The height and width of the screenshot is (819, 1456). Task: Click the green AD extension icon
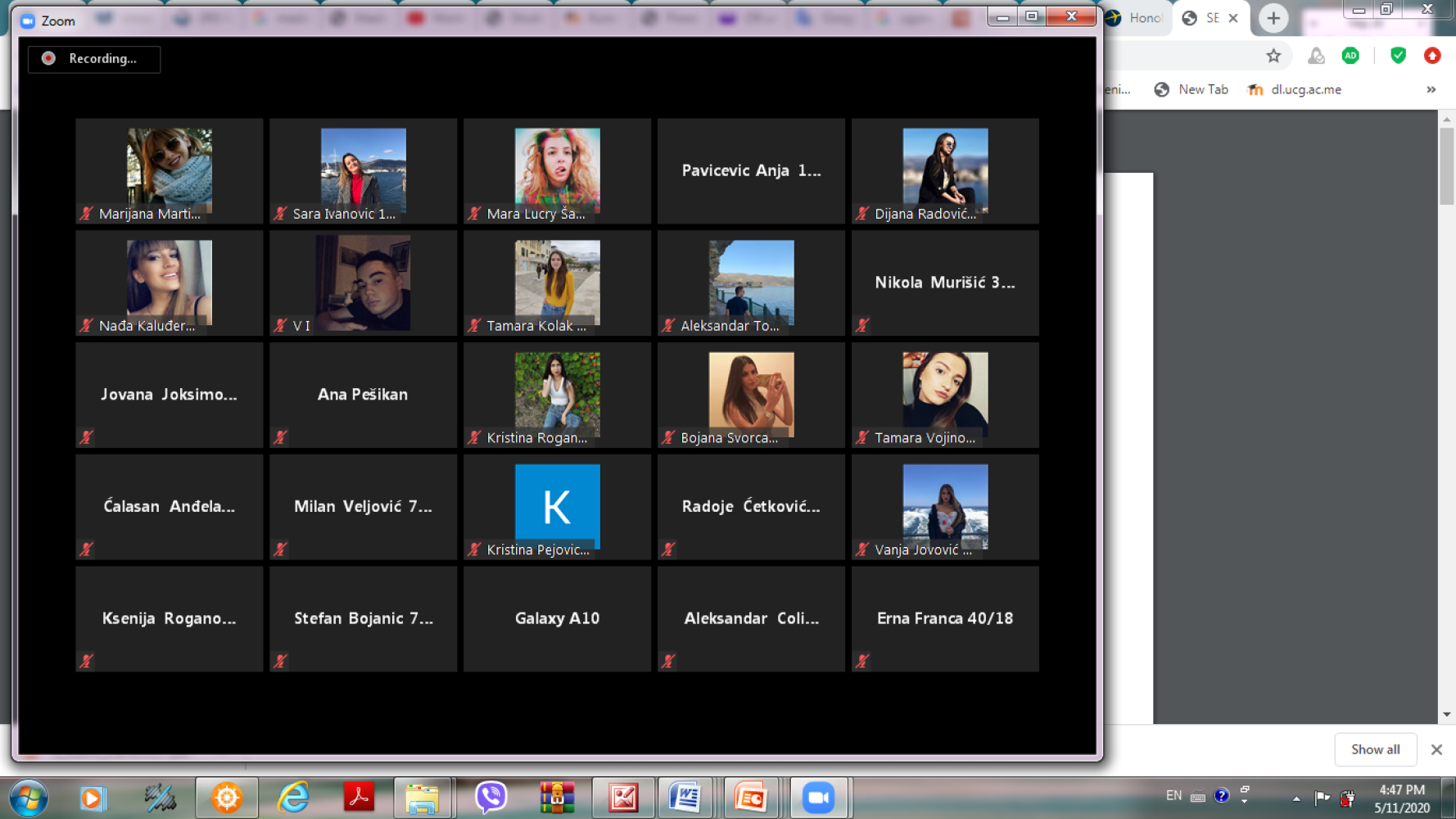1350,56
